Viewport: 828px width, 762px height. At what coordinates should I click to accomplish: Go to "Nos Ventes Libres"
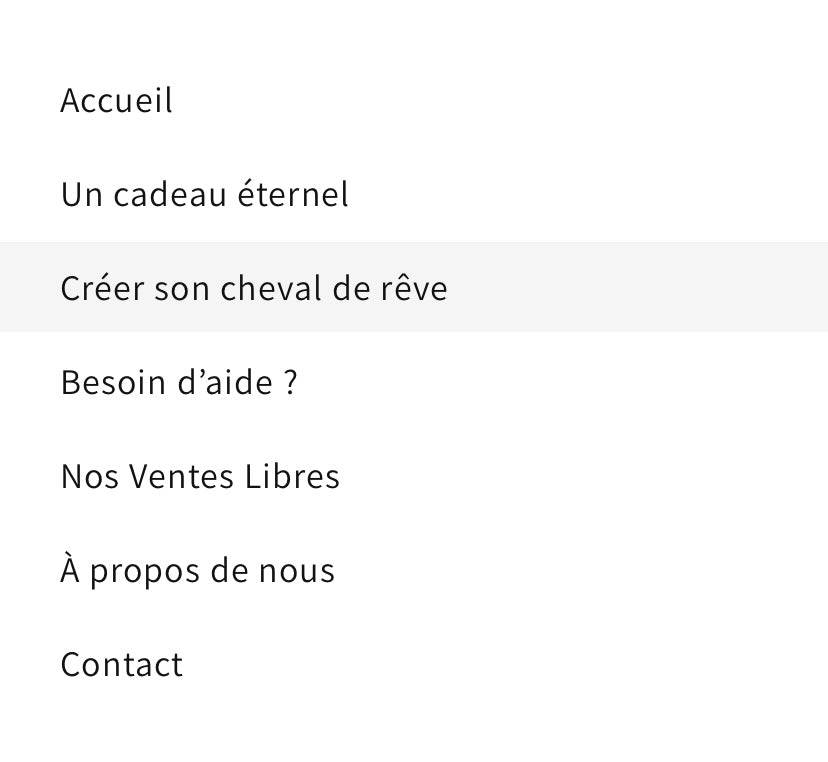(200, 476)
